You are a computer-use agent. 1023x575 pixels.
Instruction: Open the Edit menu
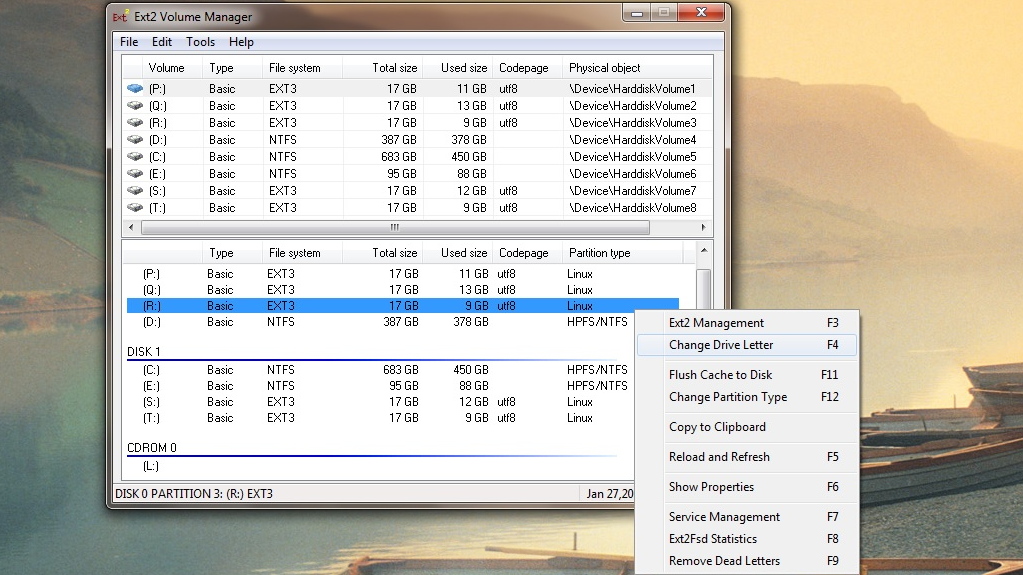[161, 42]
